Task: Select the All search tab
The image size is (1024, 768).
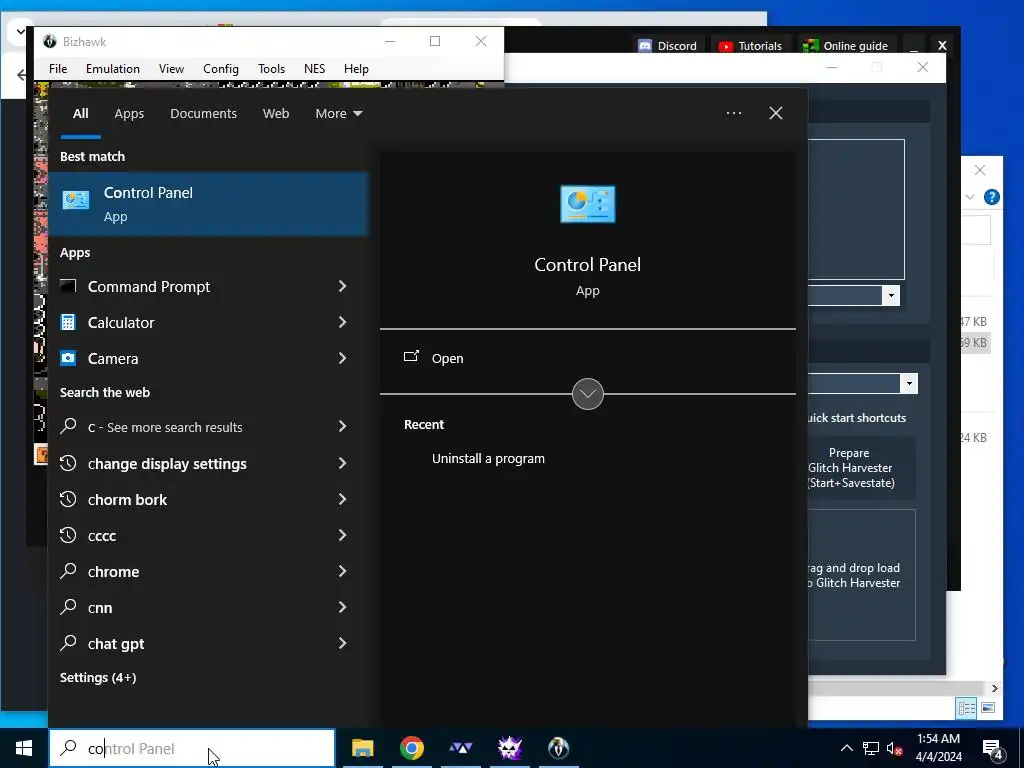Action: pyautogui.click(x=81, y=114)
